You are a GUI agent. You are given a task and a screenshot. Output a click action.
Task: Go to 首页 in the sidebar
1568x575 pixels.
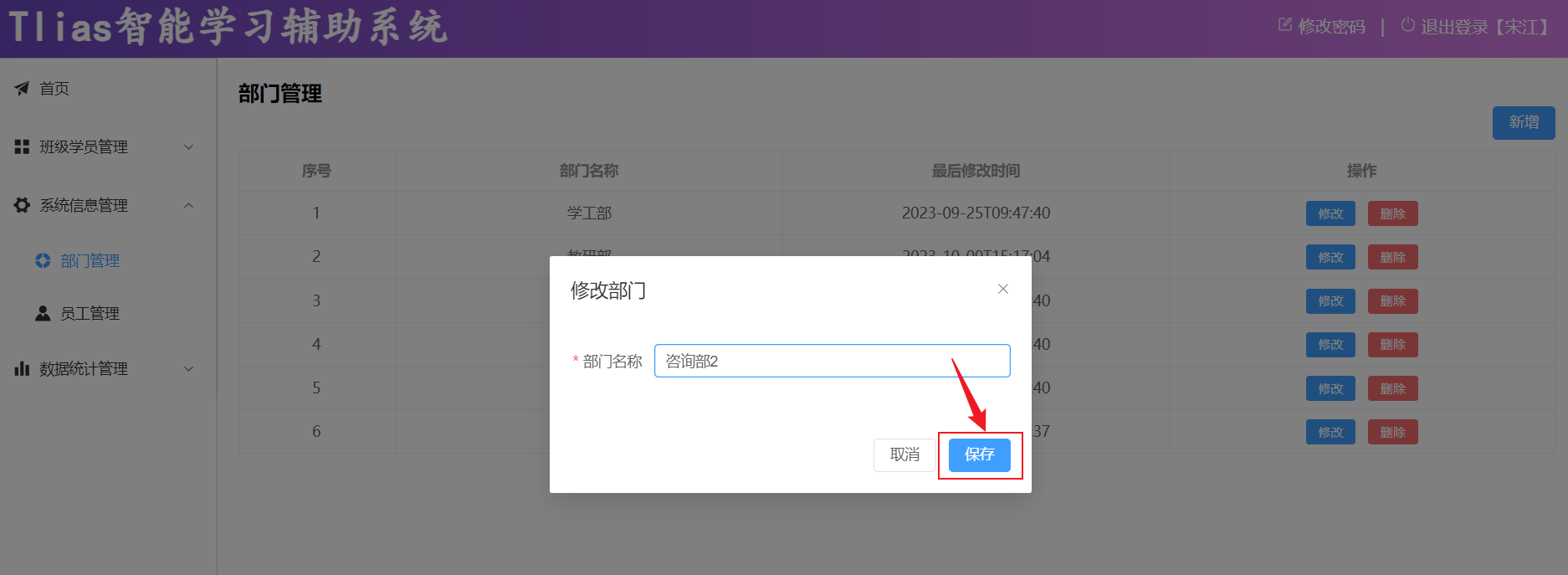[x=54, y=89]
